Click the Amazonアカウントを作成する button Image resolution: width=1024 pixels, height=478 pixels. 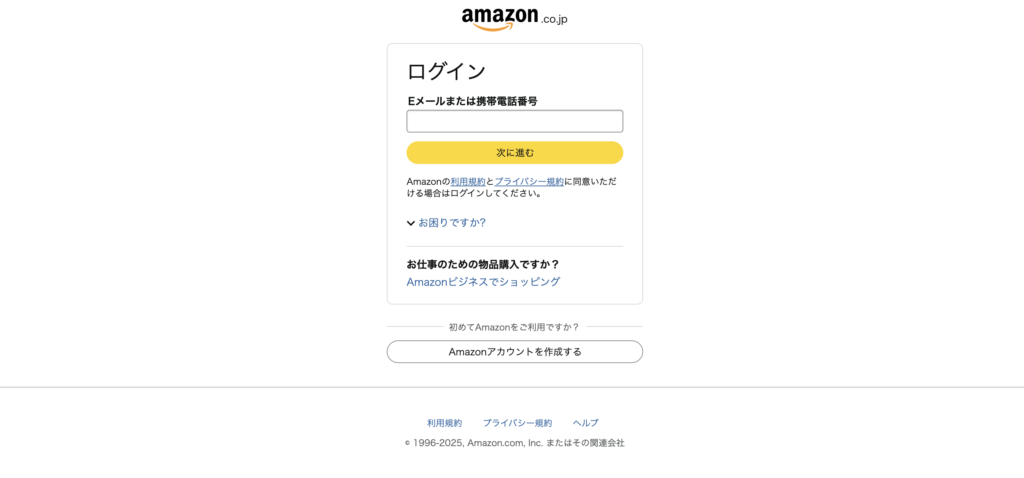[515, 352]
